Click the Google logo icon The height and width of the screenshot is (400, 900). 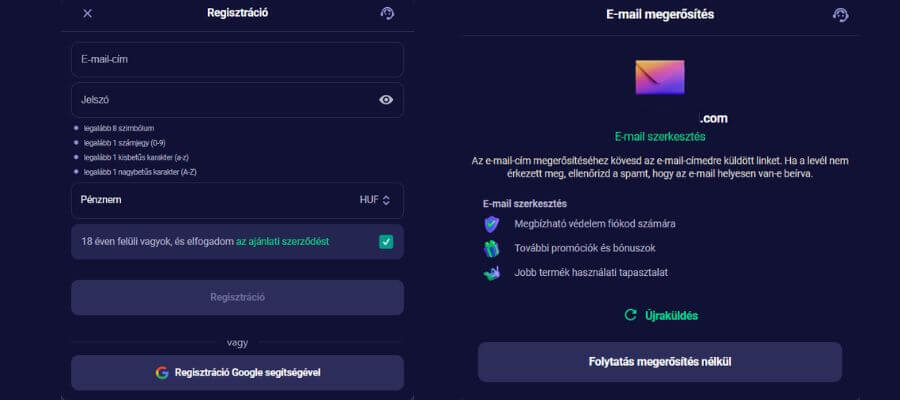(162, 373)
